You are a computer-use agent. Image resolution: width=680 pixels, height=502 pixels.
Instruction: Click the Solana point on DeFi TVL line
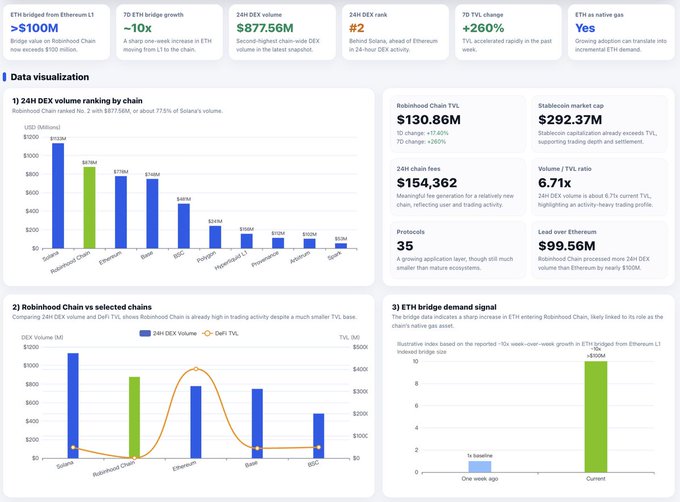click(x=73, y=447)
